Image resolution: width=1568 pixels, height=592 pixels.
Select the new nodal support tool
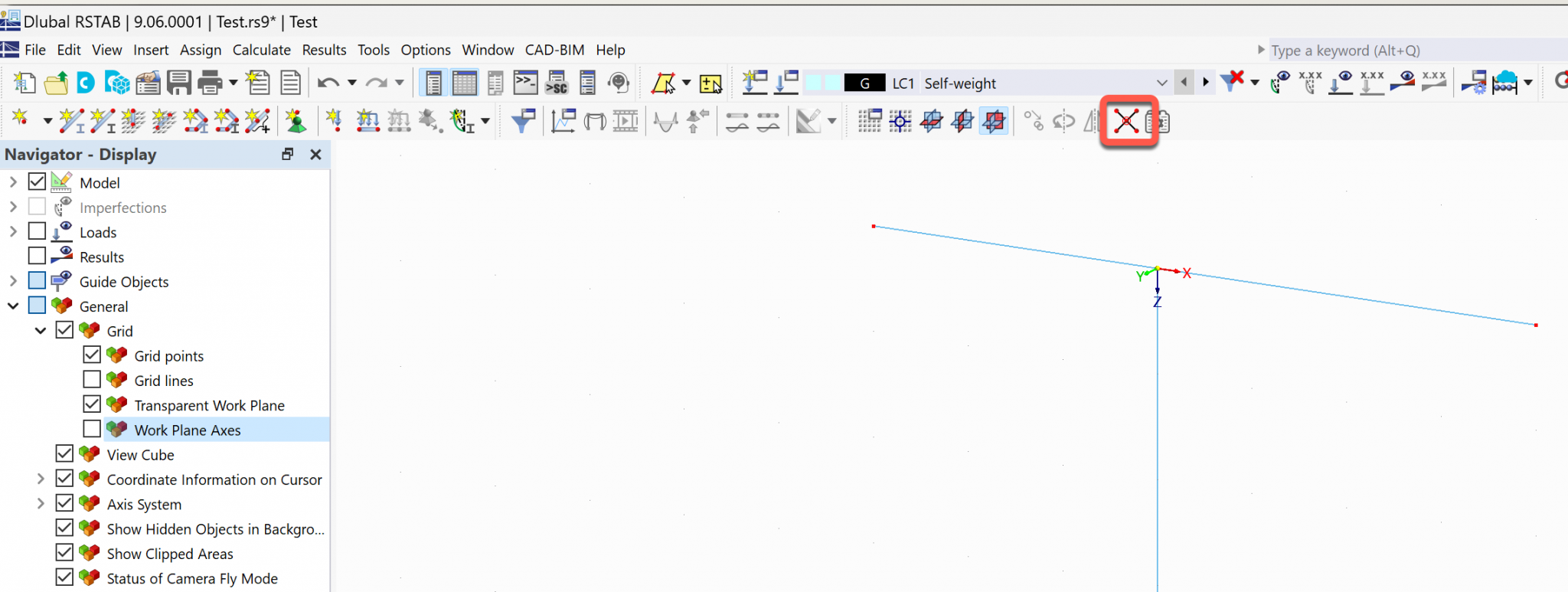[296, 121]
